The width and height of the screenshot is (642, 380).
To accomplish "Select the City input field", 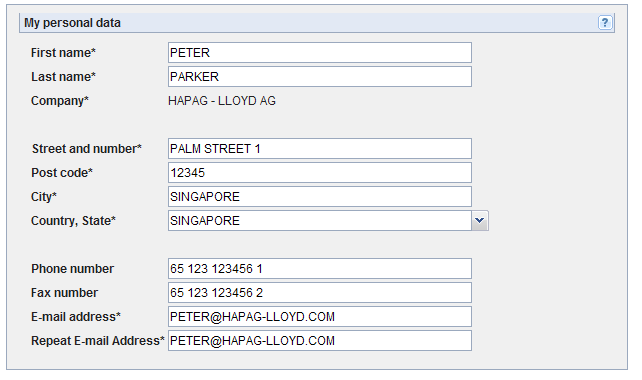I will [x=320, y=197].
